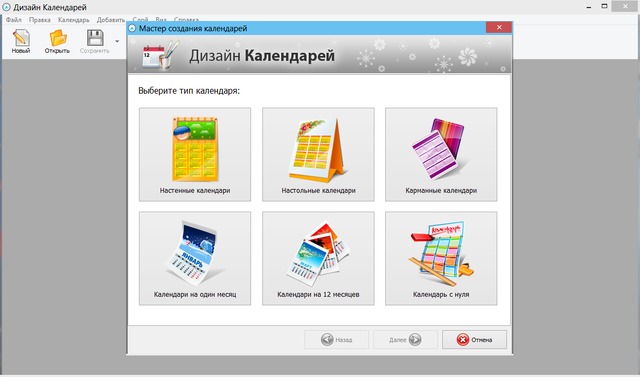The height and width of the screenshot is (377, 640).
Task: Select one-month calendar (Календари на один месяц)
Action: (195, 258)
